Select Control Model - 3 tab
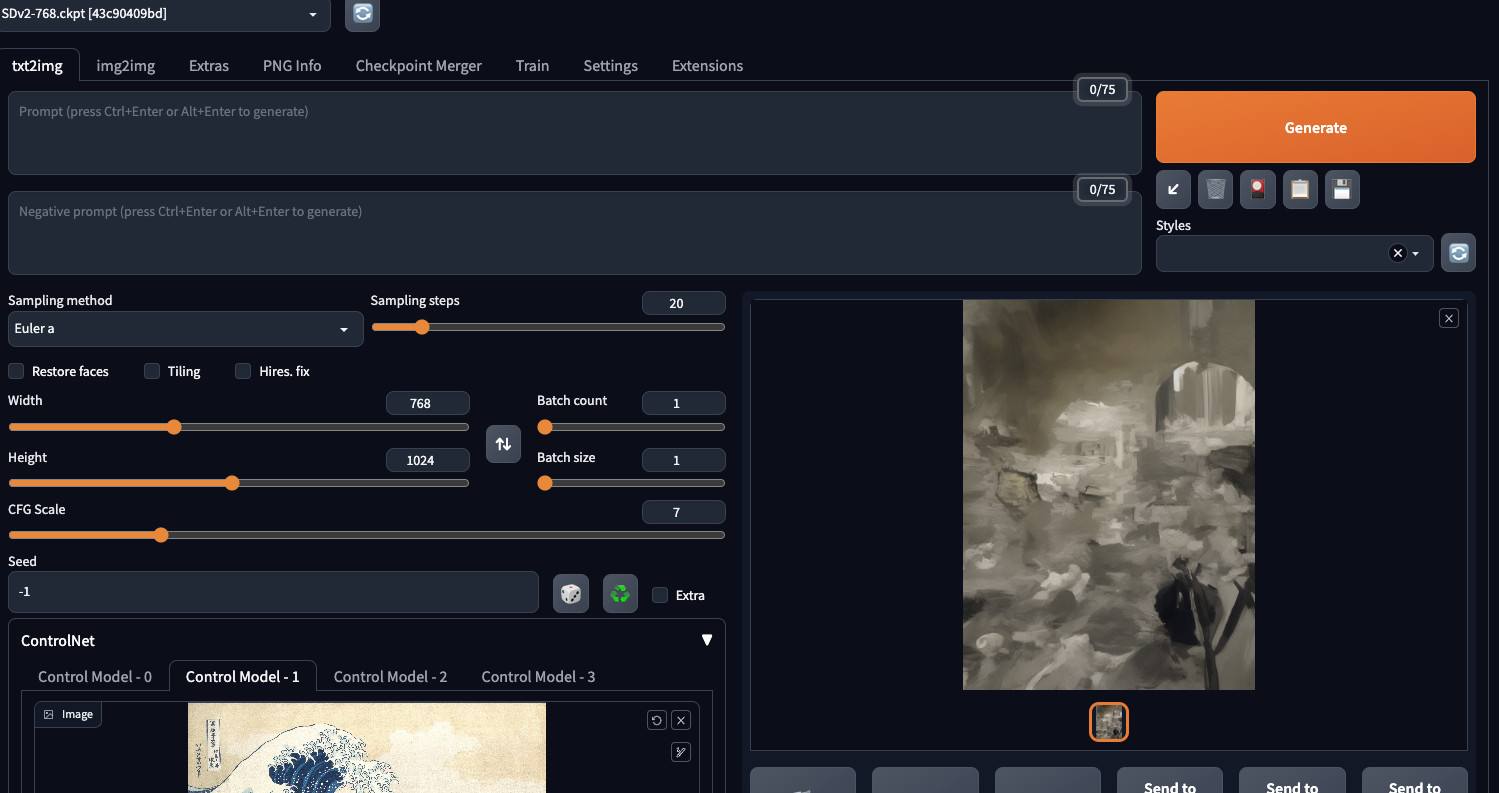The image size is (1499, 793). click(538, 676)
